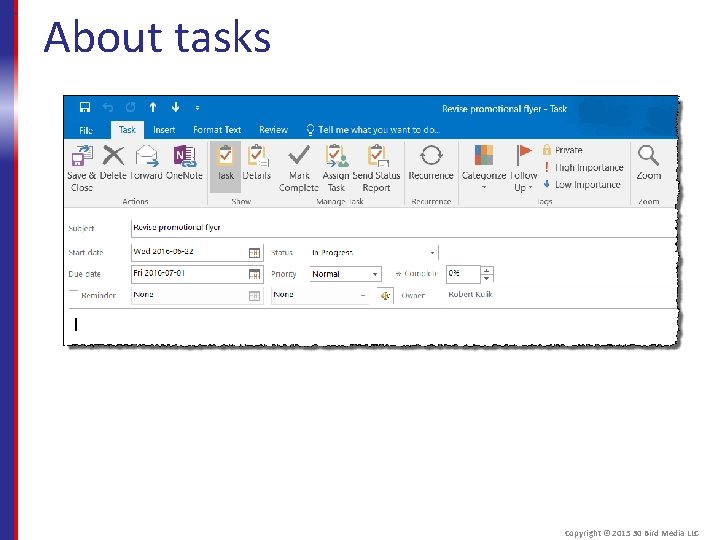
Task: Open Customize Quick Access Toolbar dropdown
Action: [197, 108]
